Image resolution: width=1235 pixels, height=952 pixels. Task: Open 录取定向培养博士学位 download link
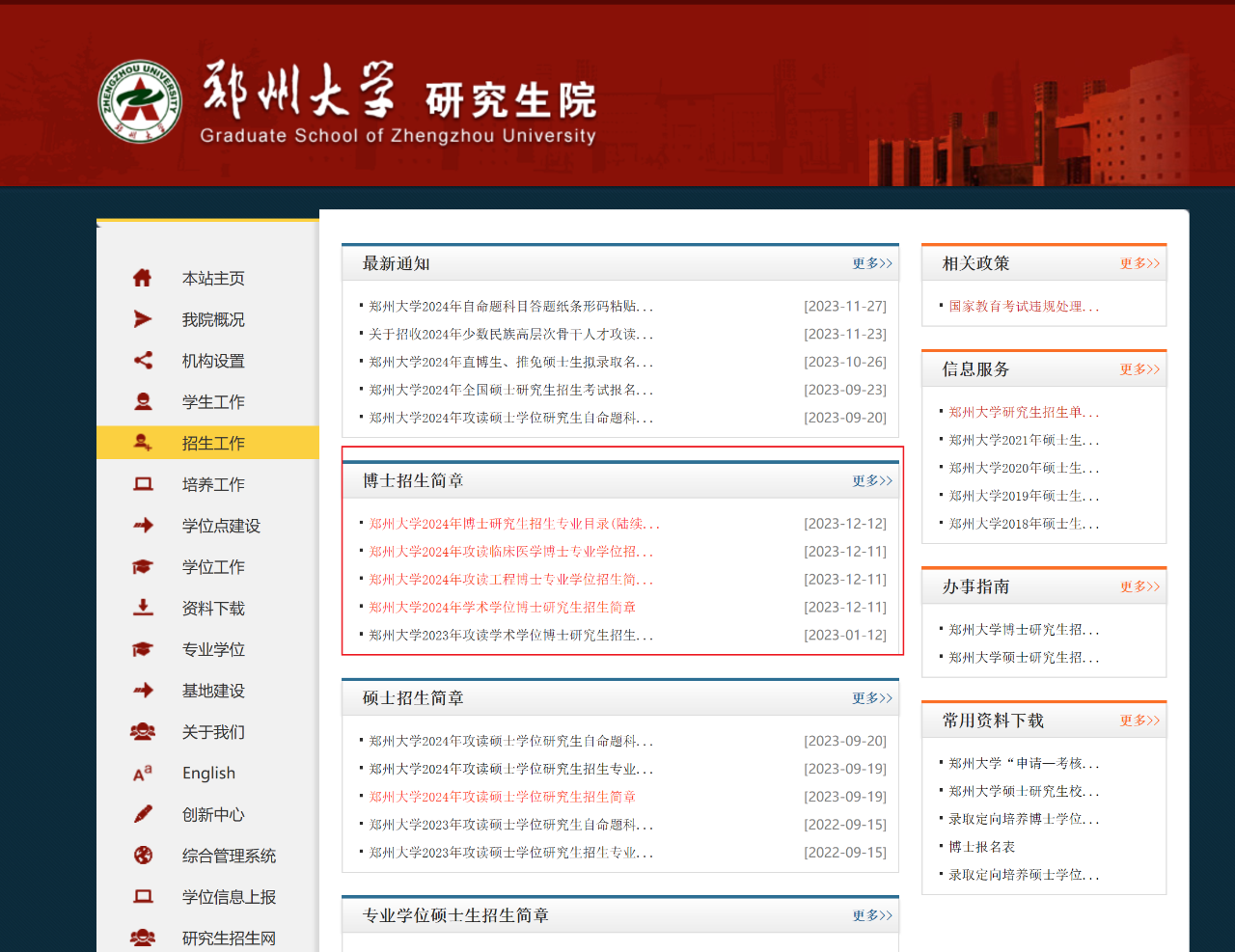[1024, 819]
